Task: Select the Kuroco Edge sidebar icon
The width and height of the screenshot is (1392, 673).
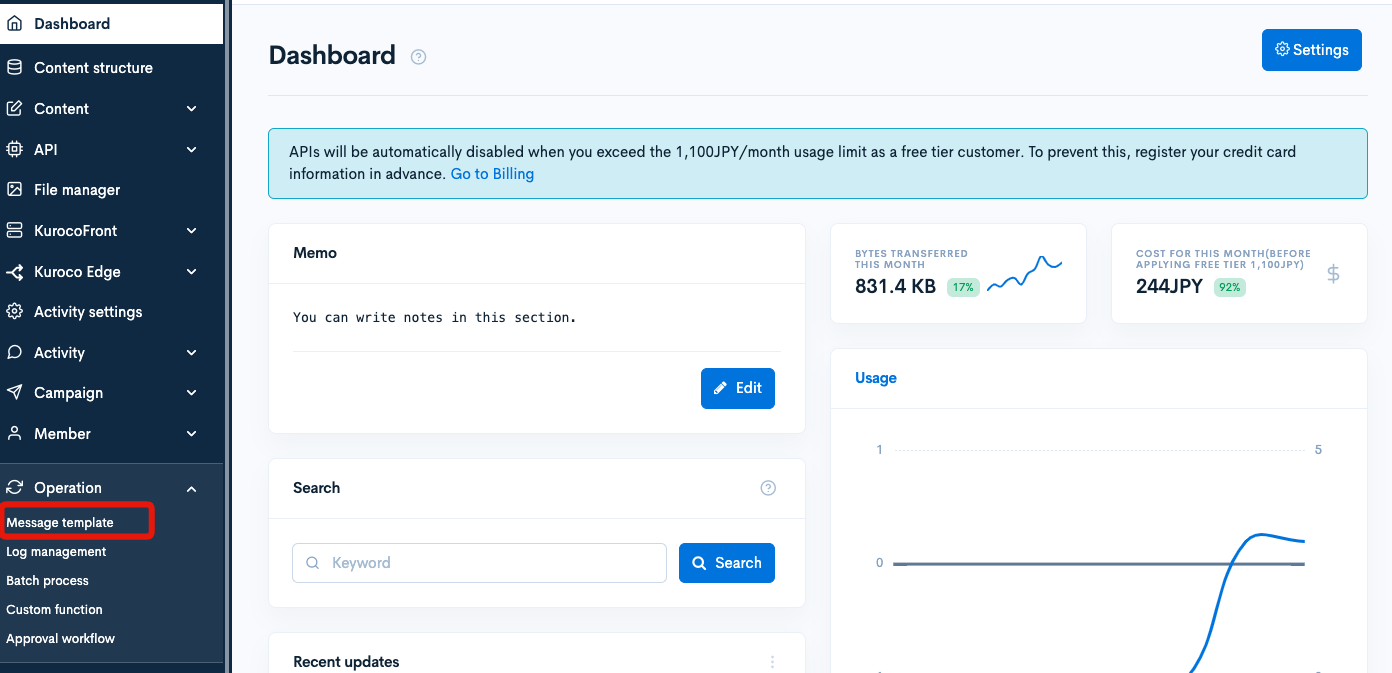Action: 15,271
